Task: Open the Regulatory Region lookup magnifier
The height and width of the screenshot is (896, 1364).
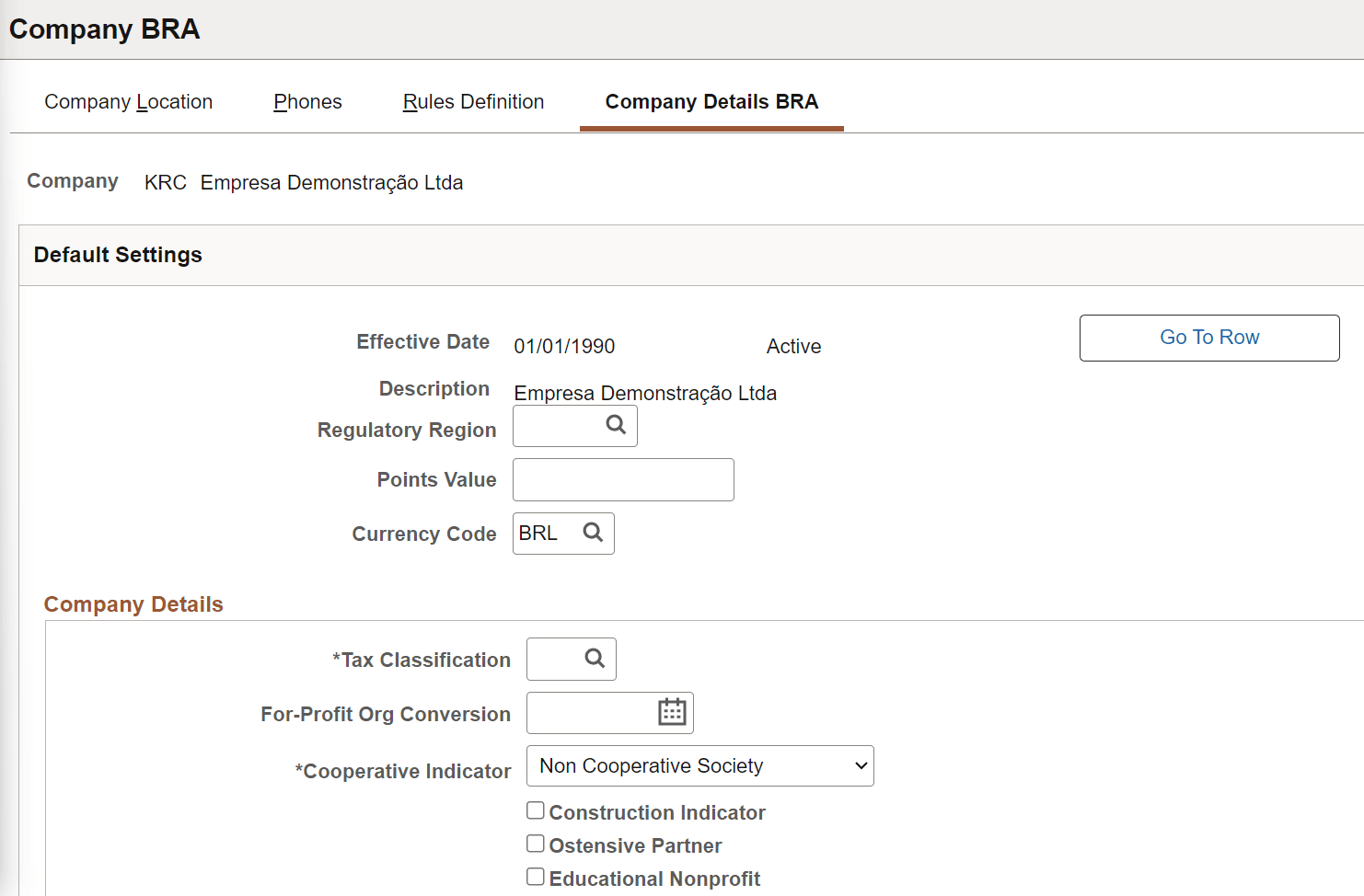Action: click(x=614, y=425)
